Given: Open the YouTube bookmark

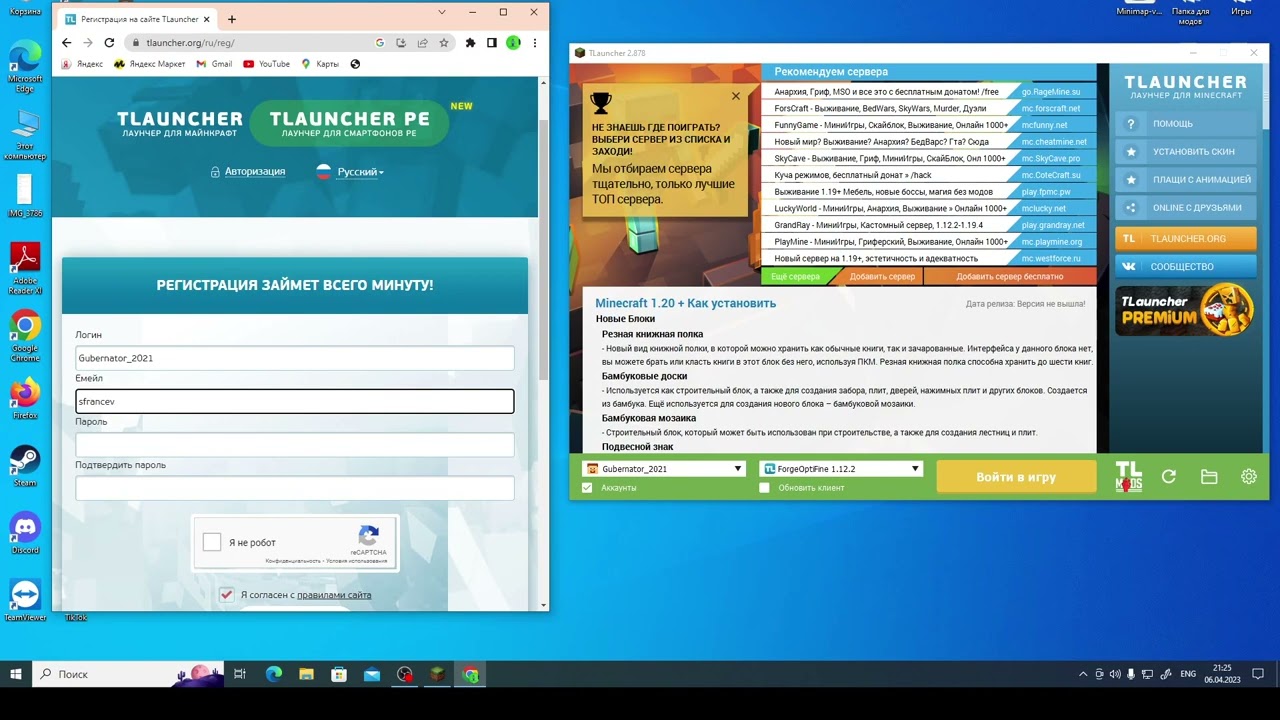Looking at the screenshot, I should click(x=267, y=64).
